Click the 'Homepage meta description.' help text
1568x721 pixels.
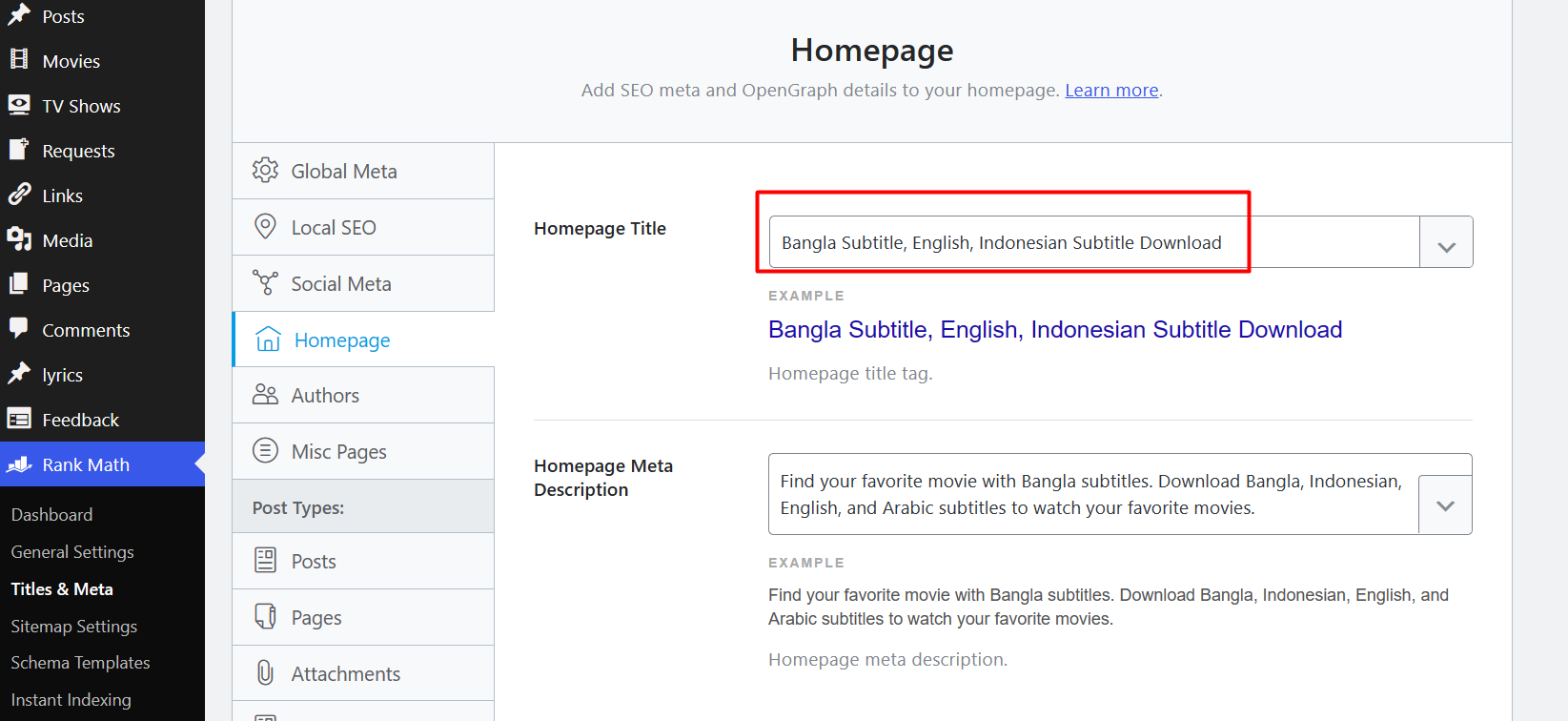click(887, 659)
